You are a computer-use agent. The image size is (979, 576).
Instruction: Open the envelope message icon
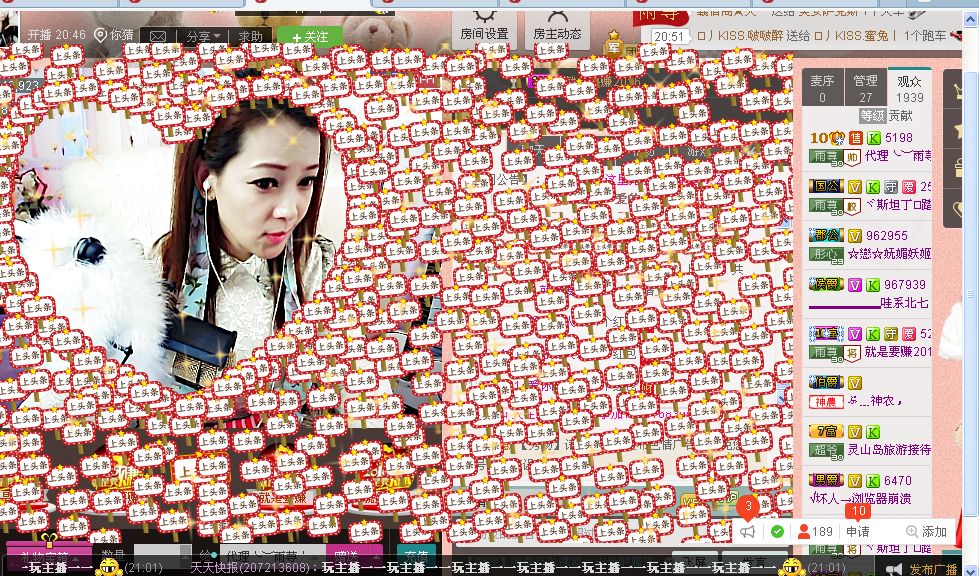click(x=158, y=36)
